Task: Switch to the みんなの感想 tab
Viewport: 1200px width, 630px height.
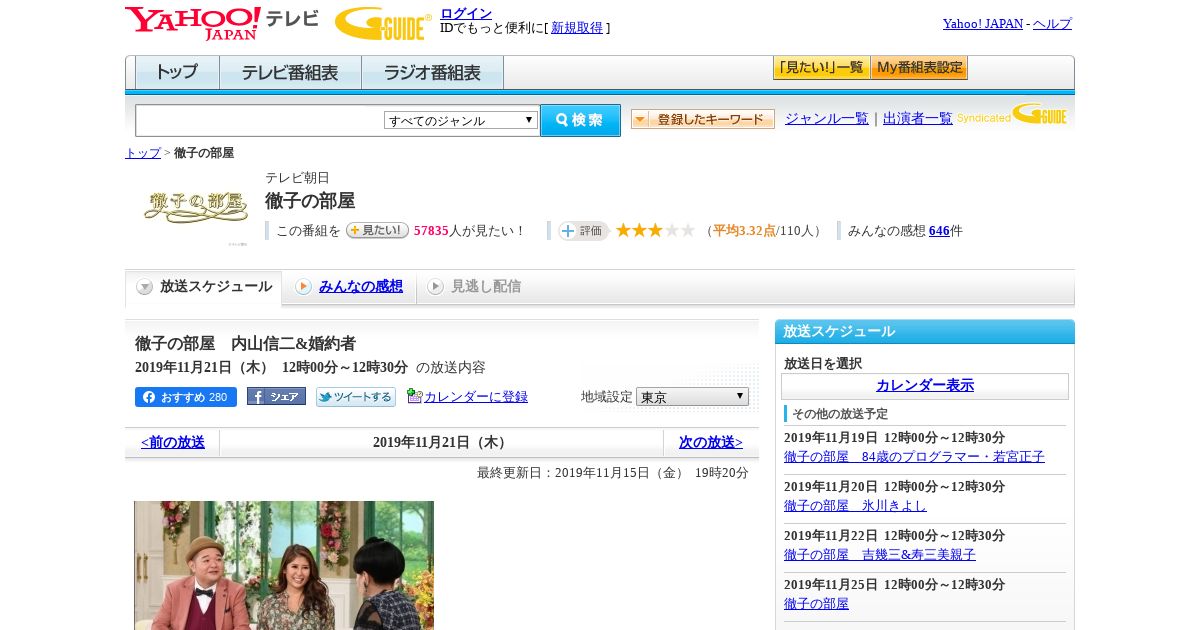Action: click(360, 287)
